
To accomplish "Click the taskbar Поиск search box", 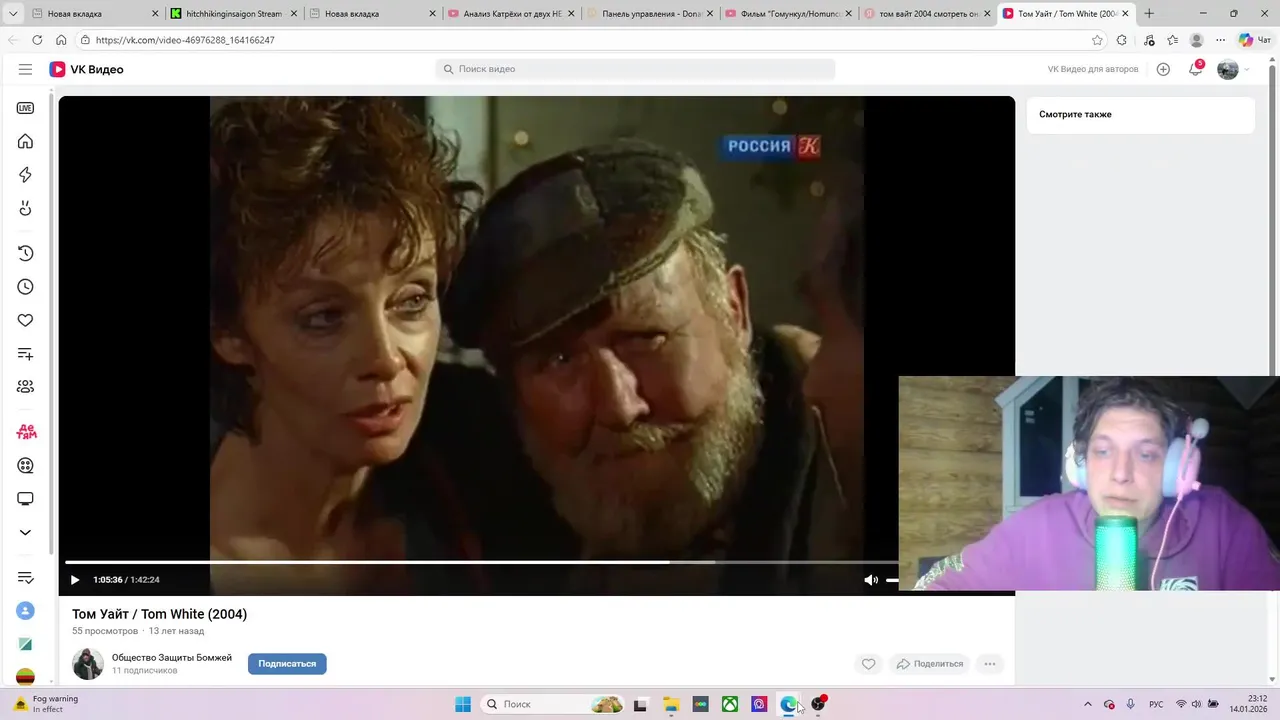I will [x=552, y=704].
